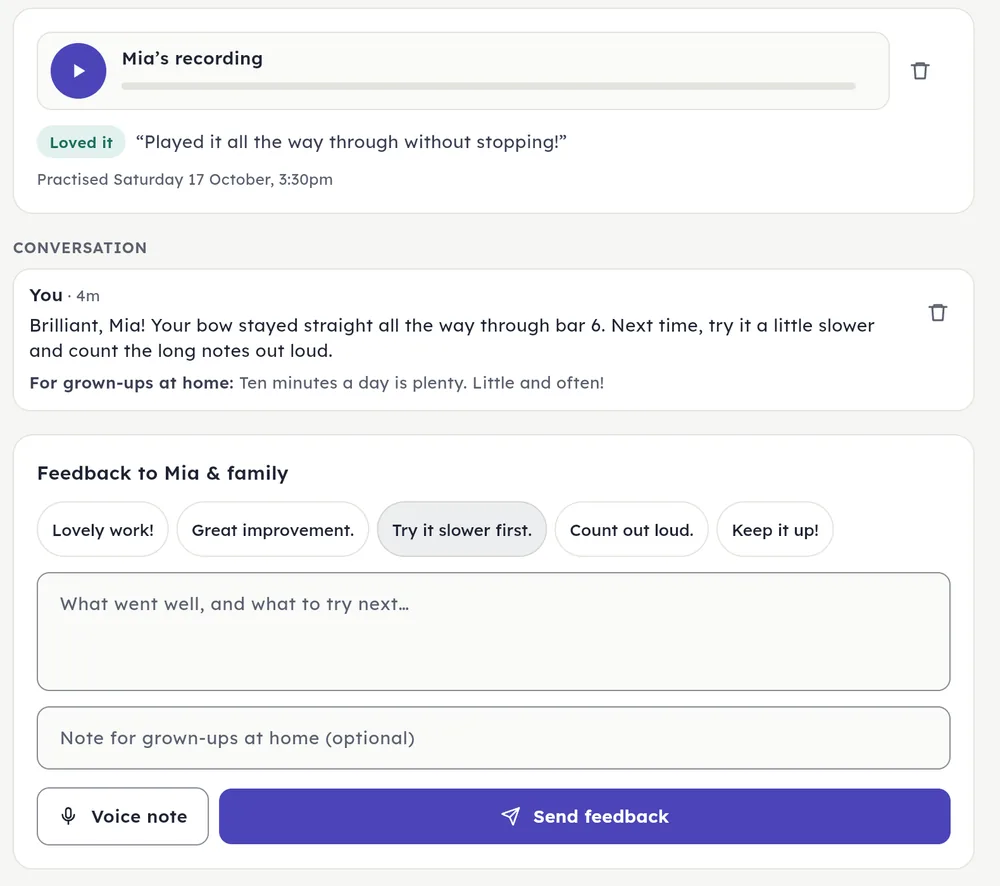Delete Mia's recording with trash icon
This screenshot has height=886, width=1000.
click(x=920, y=71)
